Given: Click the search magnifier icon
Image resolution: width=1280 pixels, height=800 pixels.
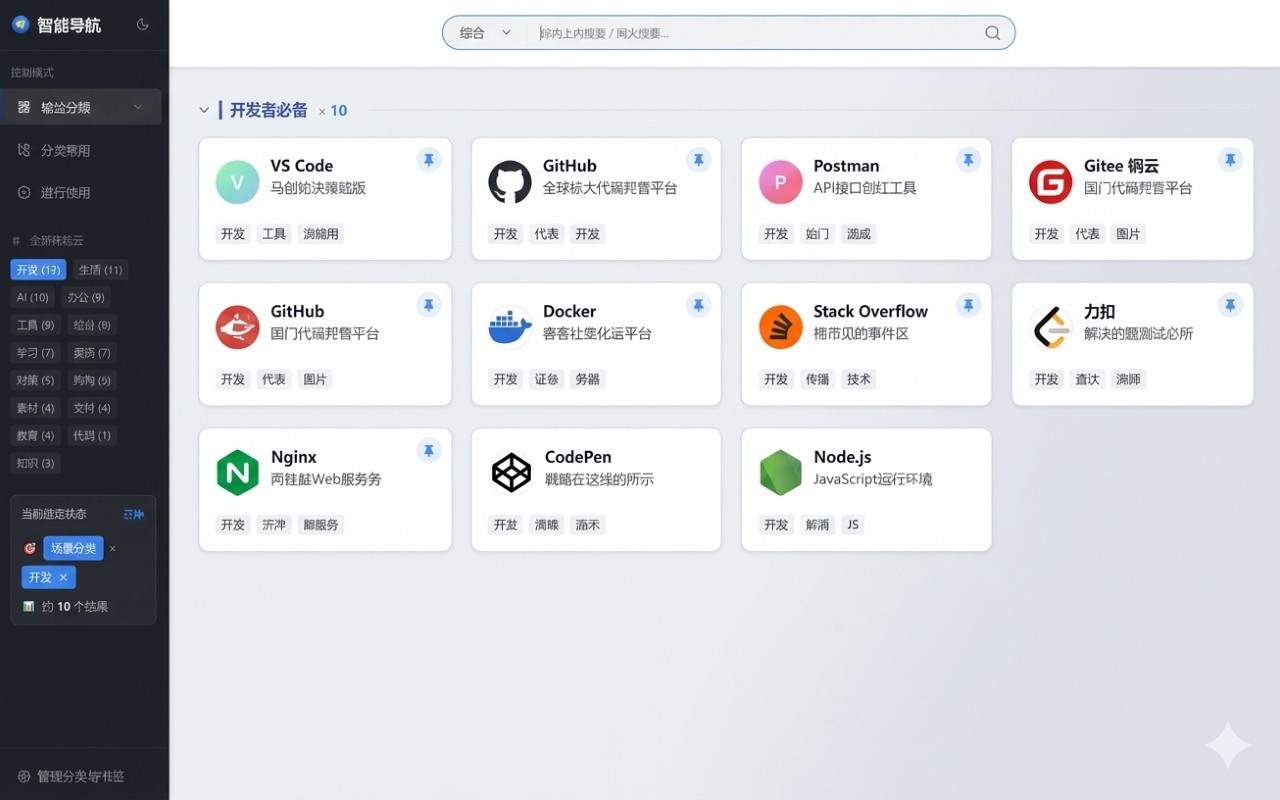Looking at the screenshot, I should click(992, 33).
